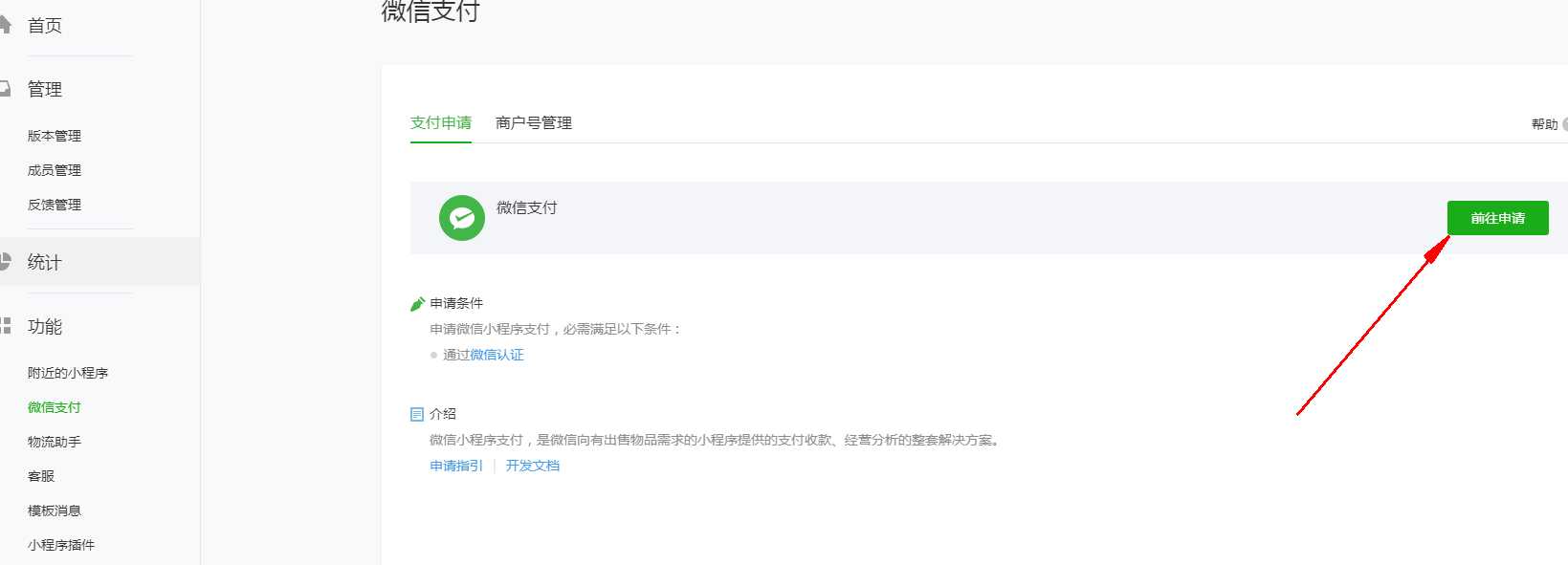Click the 统计 pie chart icon
The image size is (1568, 565).
[x=5, y=261]
